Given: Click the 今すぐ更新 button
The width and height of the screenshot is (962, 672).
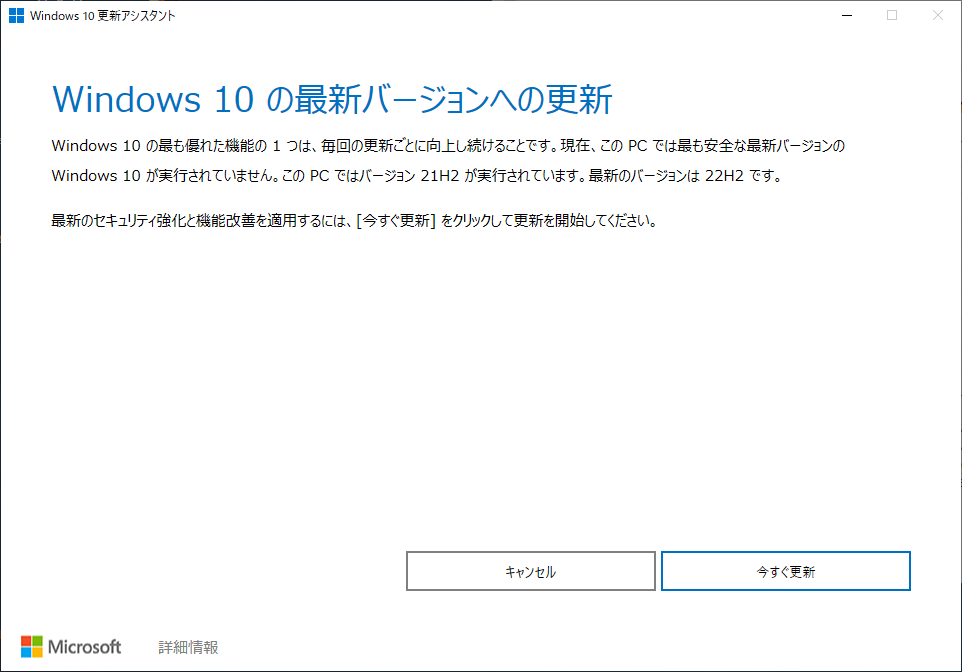Looking at the screenshot, I should point(785,571).
